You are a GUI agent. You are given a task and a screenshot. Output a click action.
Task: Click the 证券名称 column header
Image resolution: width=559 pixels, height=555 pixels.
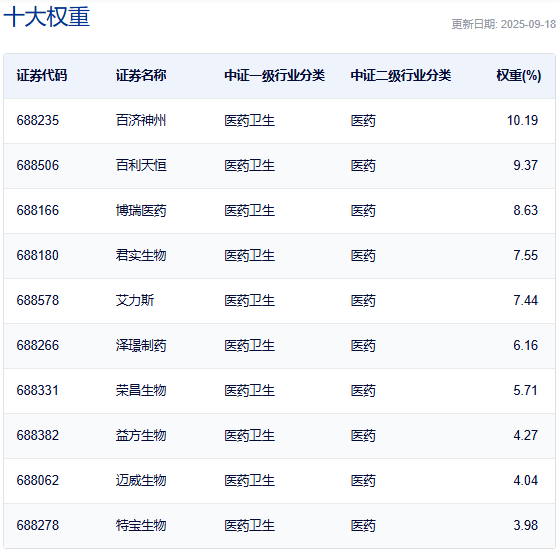click(141, 76)
